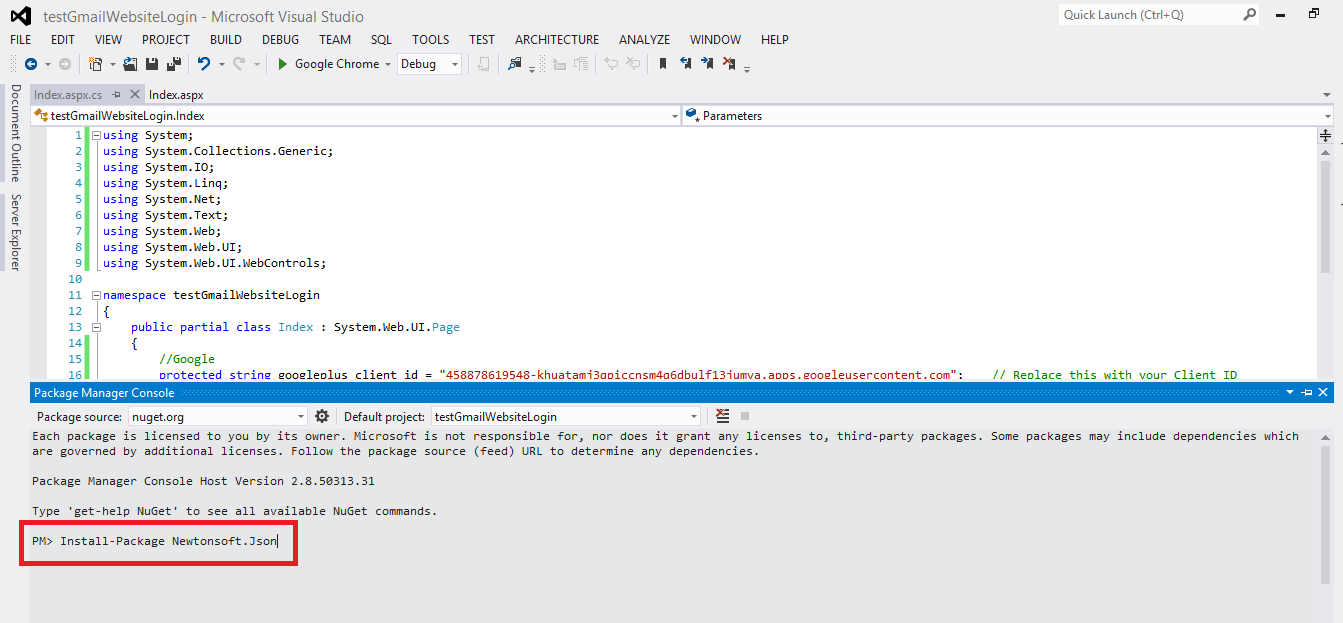Go to previous bookmark icon
Screen dimensions: 1343x623
(x=685, y=64)
